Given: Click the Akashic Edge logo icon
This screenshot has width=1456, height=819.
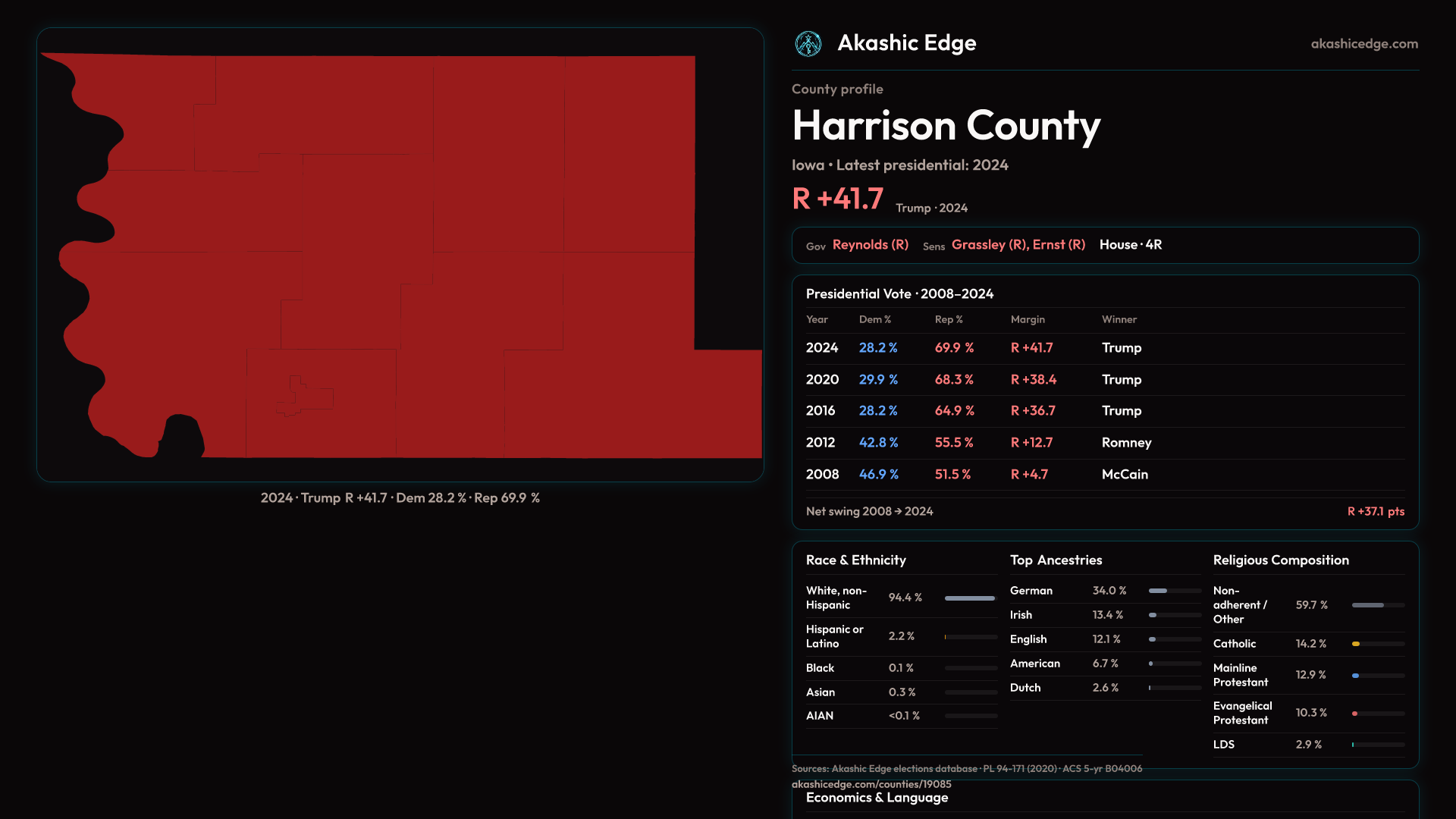Looking at the screenshot, I should (808, 44).
